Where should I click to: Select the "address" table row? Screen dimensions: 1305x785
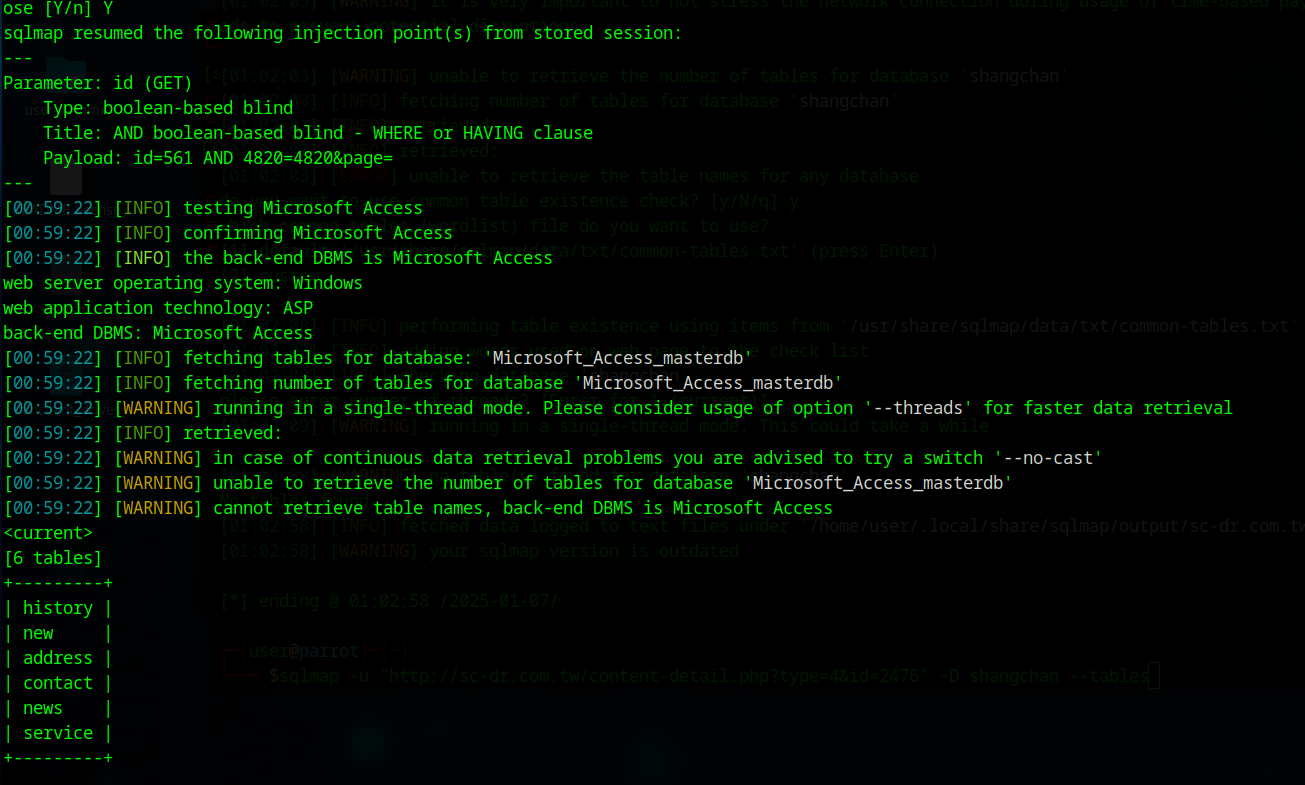coord(58,658)
